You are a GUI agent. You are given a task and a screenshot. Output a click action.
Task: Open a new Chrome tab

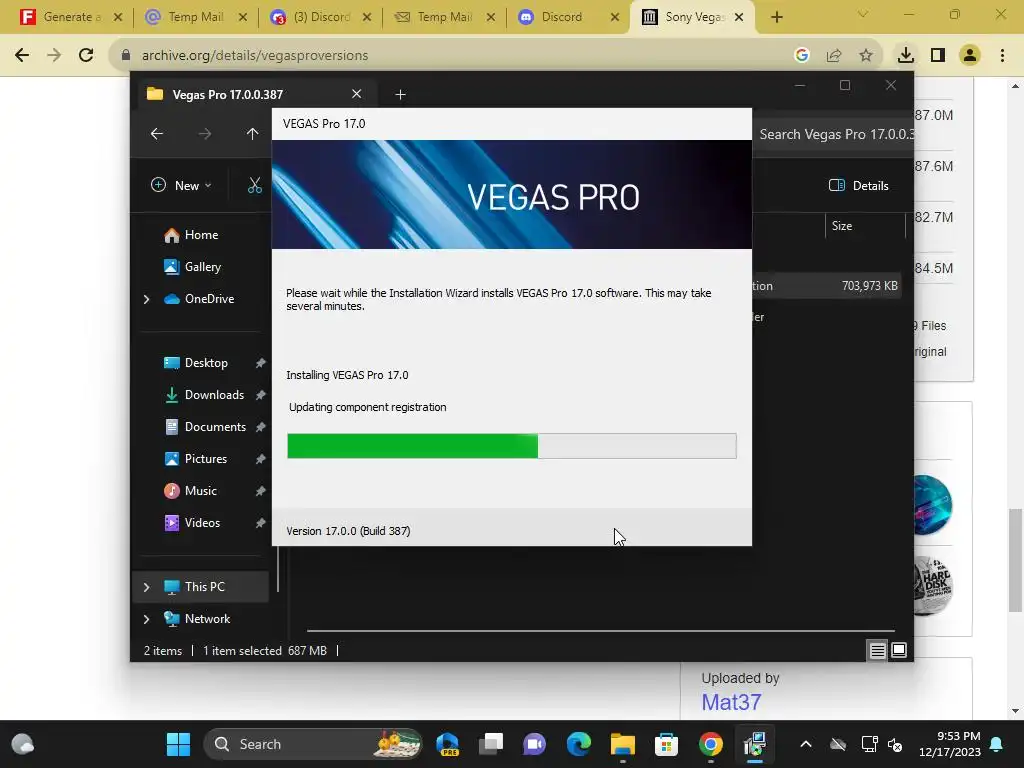pos(776,17)
